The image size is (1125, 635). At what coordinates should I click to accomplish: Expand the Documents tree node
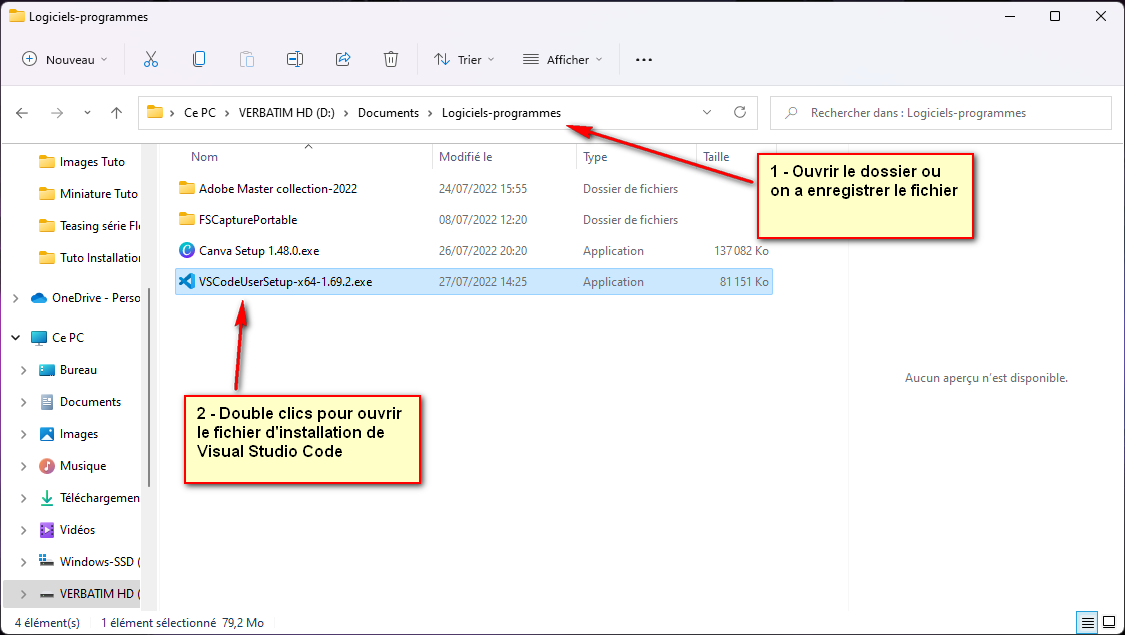pos(23,402)
